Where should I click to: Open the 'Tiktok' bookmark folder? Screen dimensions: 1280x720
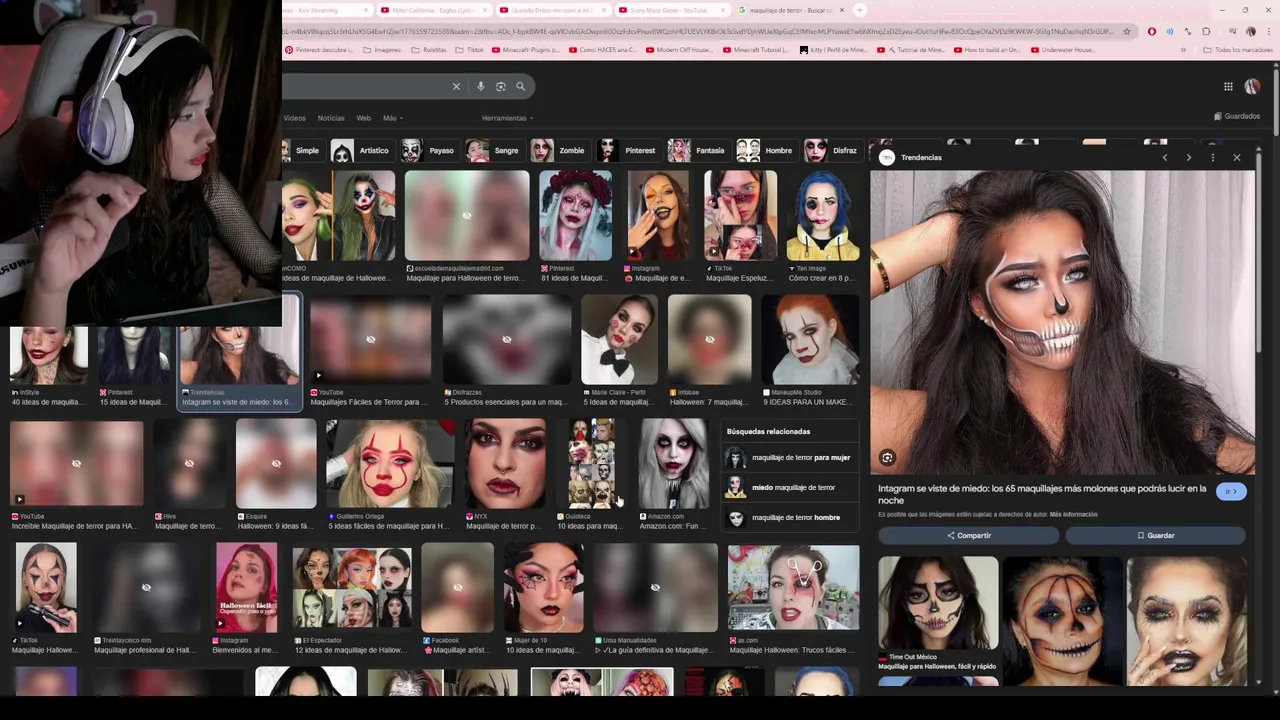[470, 50]
